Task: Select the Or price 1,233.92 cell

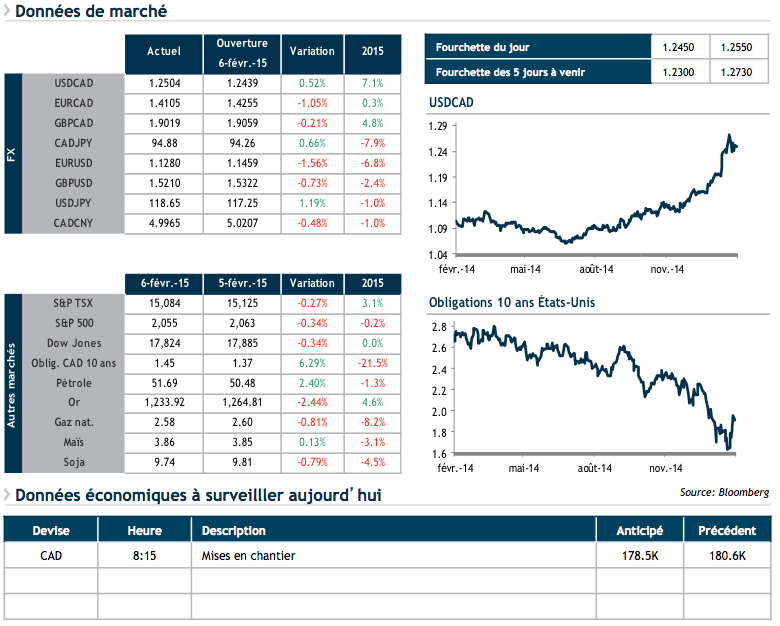Action: point(163,403)
